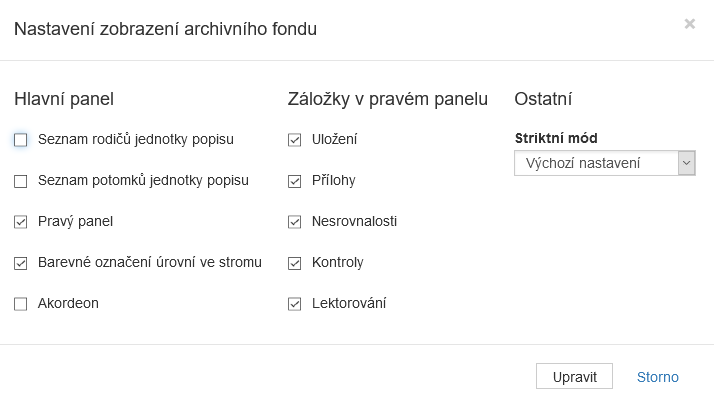Toggle the Přílohy checkbox off
714x406 pixels.
(294, 181)
